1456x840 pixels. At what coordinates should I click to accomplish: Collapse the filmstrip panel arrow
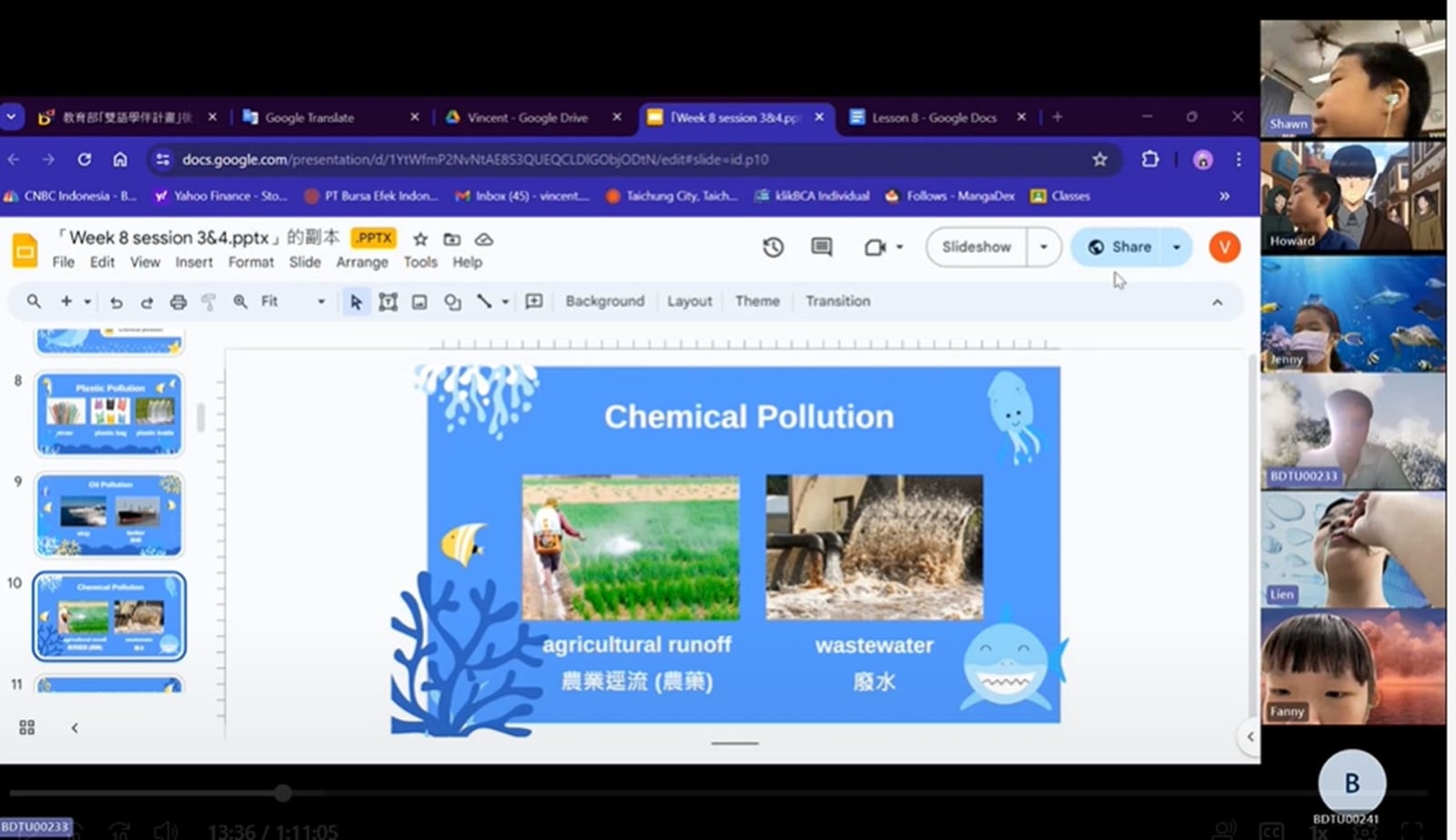pyautogui.click(x=75, y=727)
